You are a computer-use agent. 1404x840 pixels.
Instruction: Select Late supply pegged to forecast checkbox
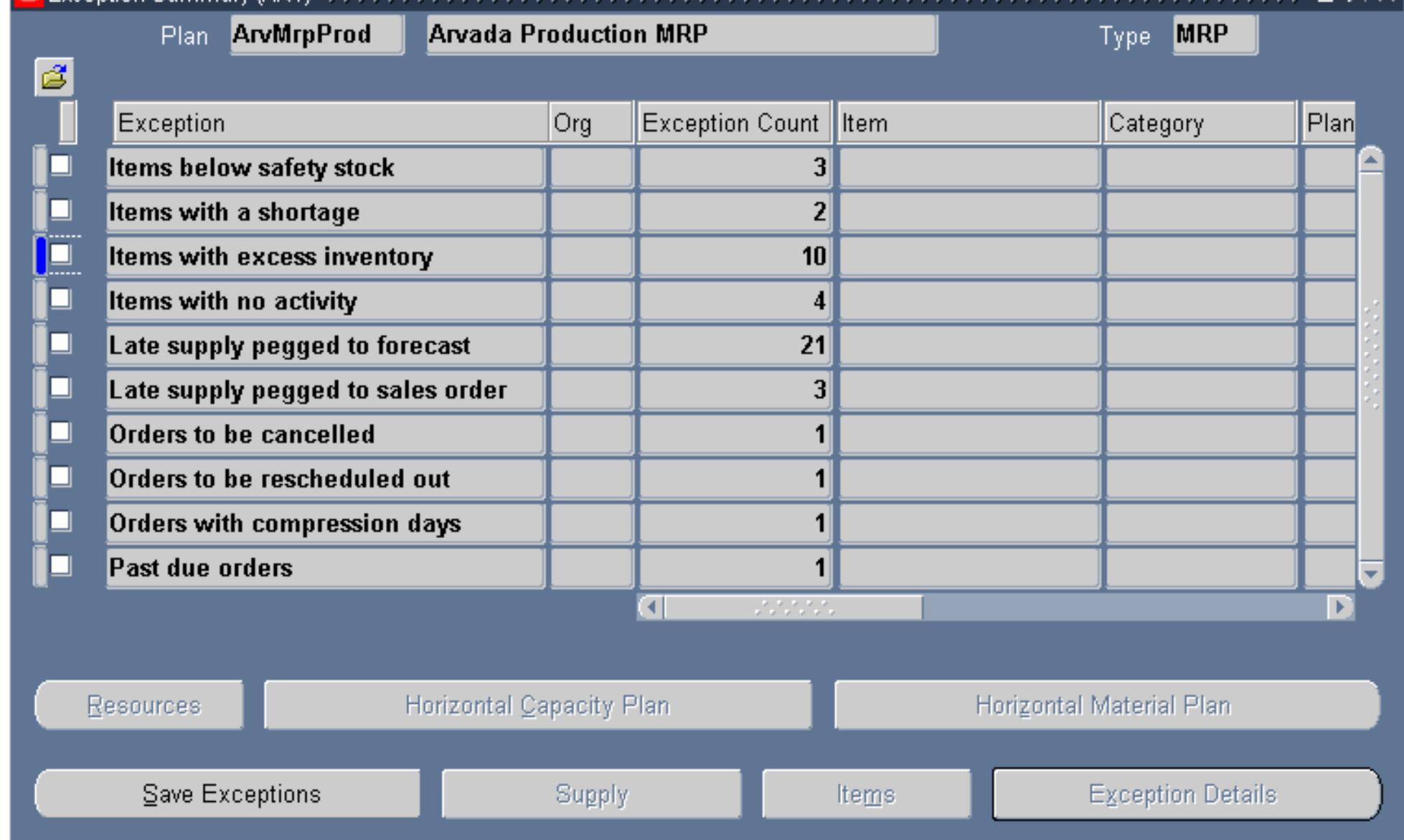pyautogui.click(x=60, y=344)
